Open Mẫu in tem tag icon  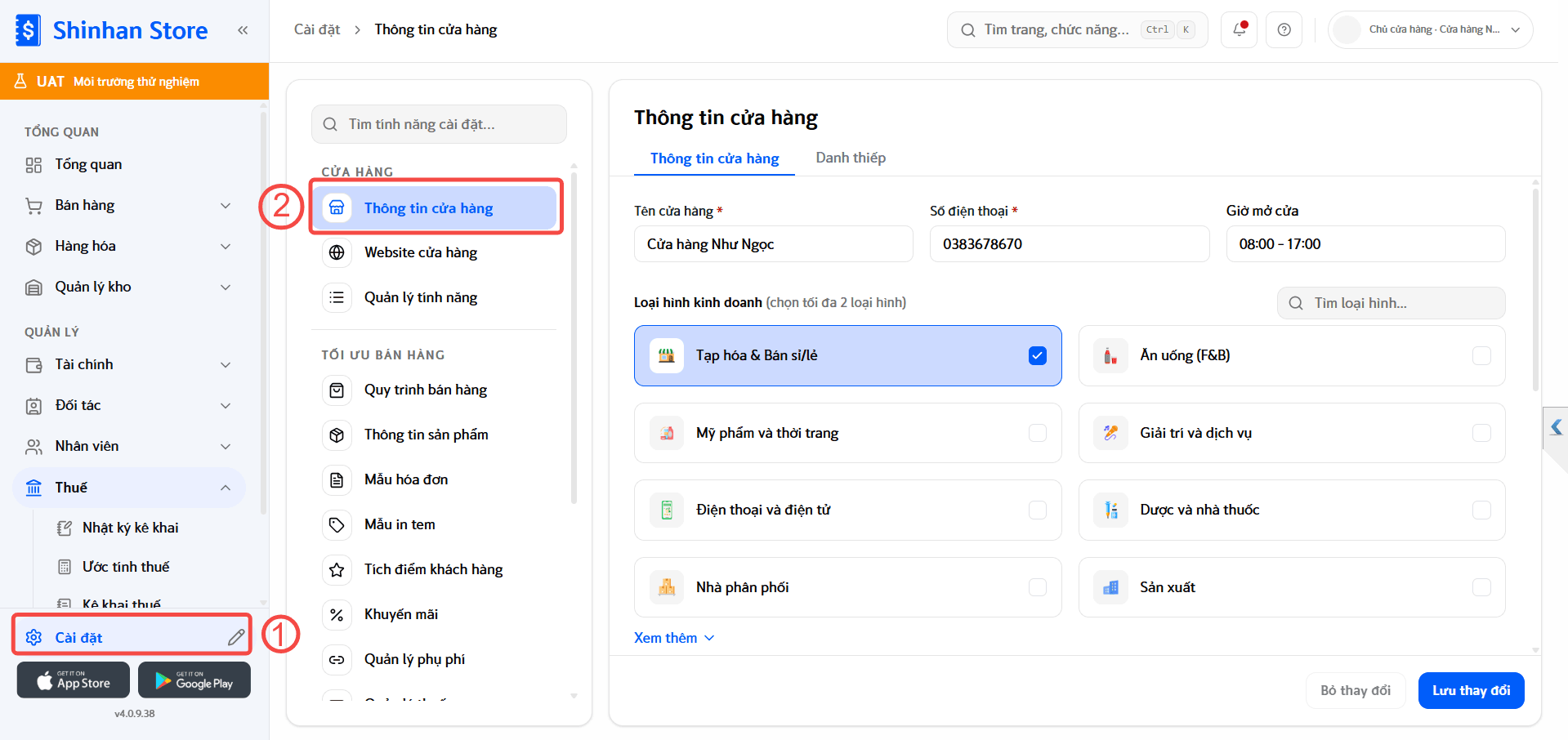[337, 524]
